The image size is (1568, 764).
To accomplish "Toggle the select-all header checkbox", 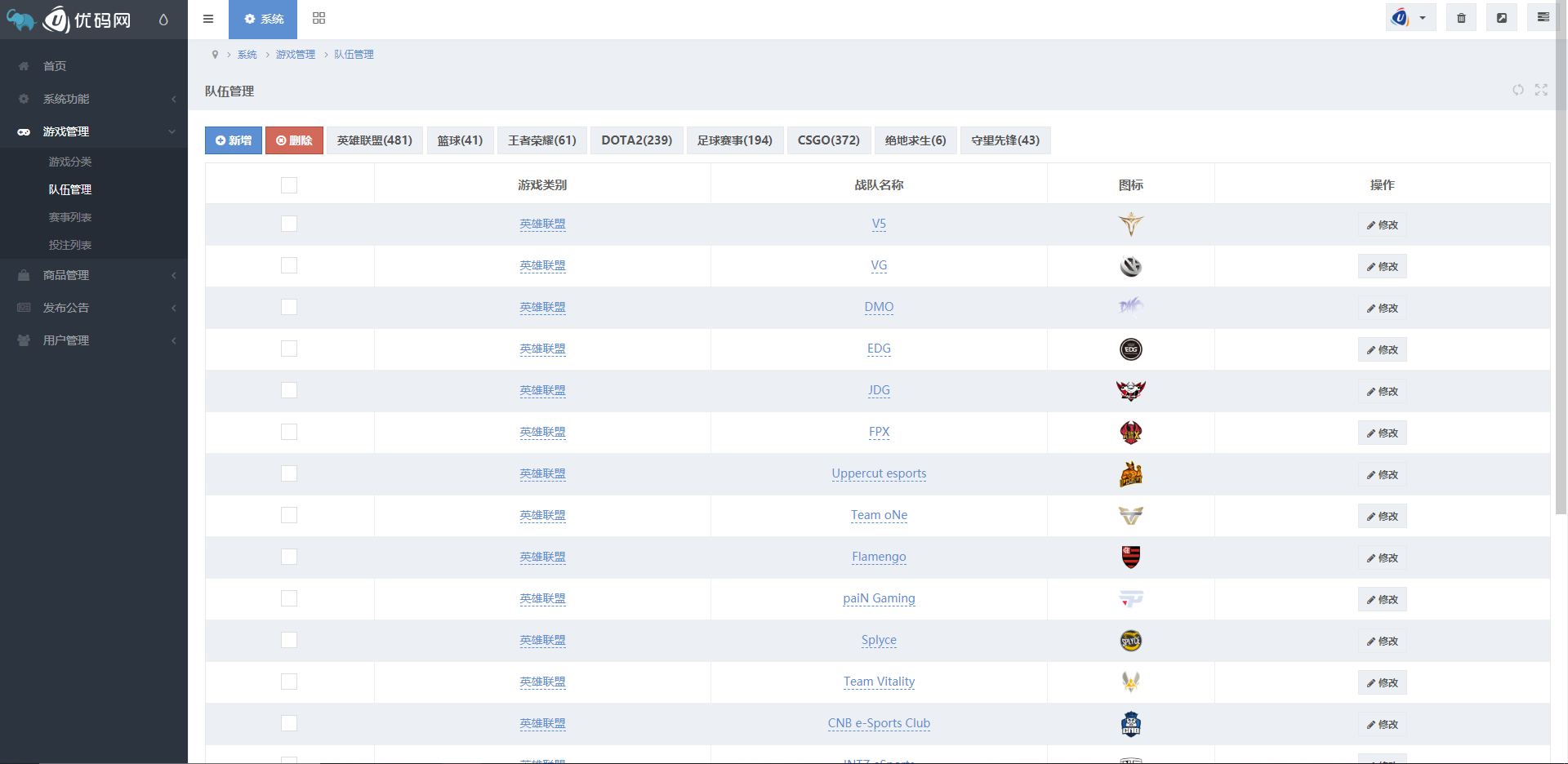I will pos(289,185).
